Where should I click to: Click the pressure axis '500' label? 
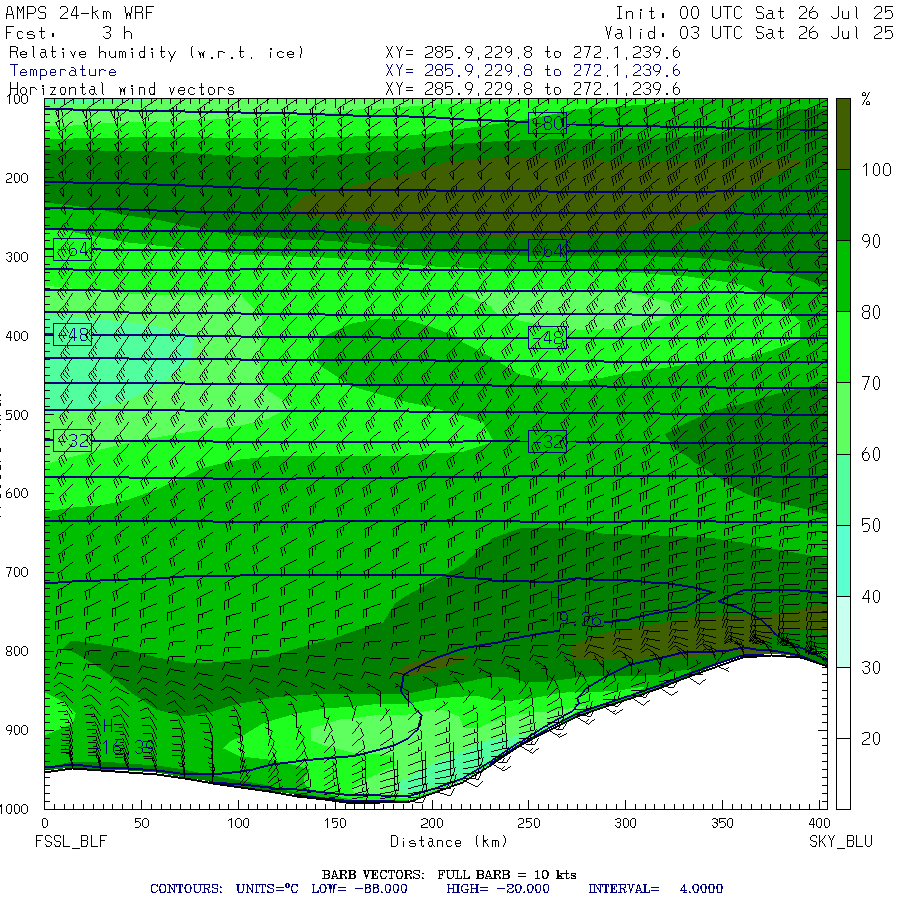(x=17, y=414)
